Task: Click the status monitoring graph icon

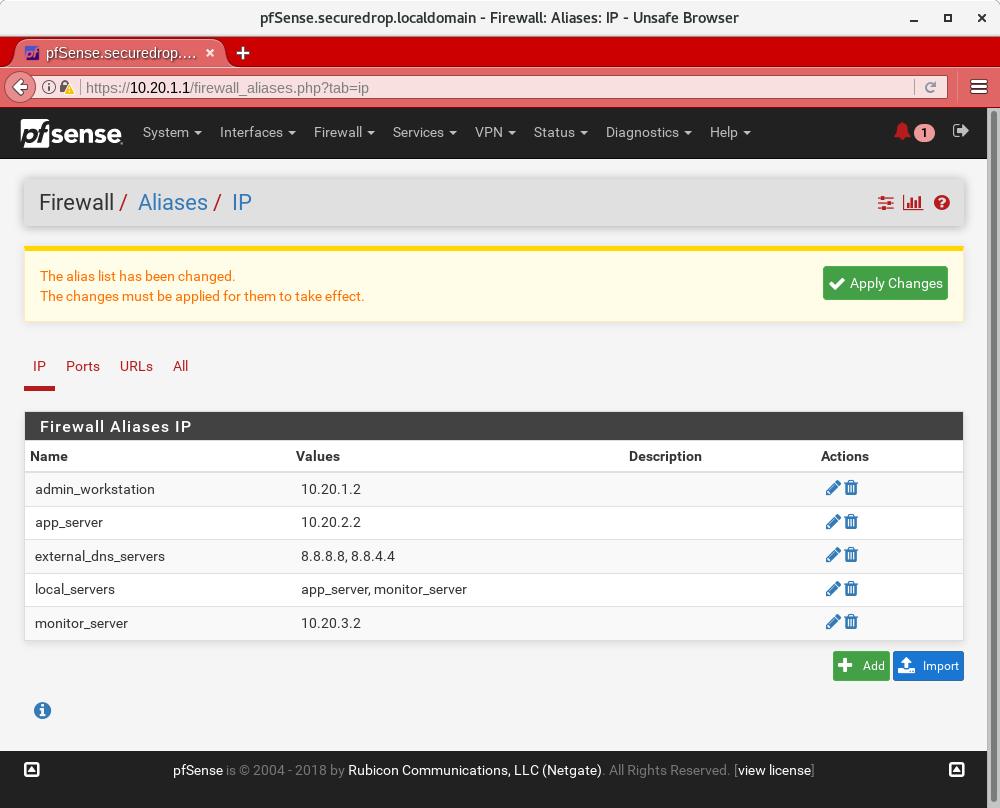Action: (x=912, y=202)
